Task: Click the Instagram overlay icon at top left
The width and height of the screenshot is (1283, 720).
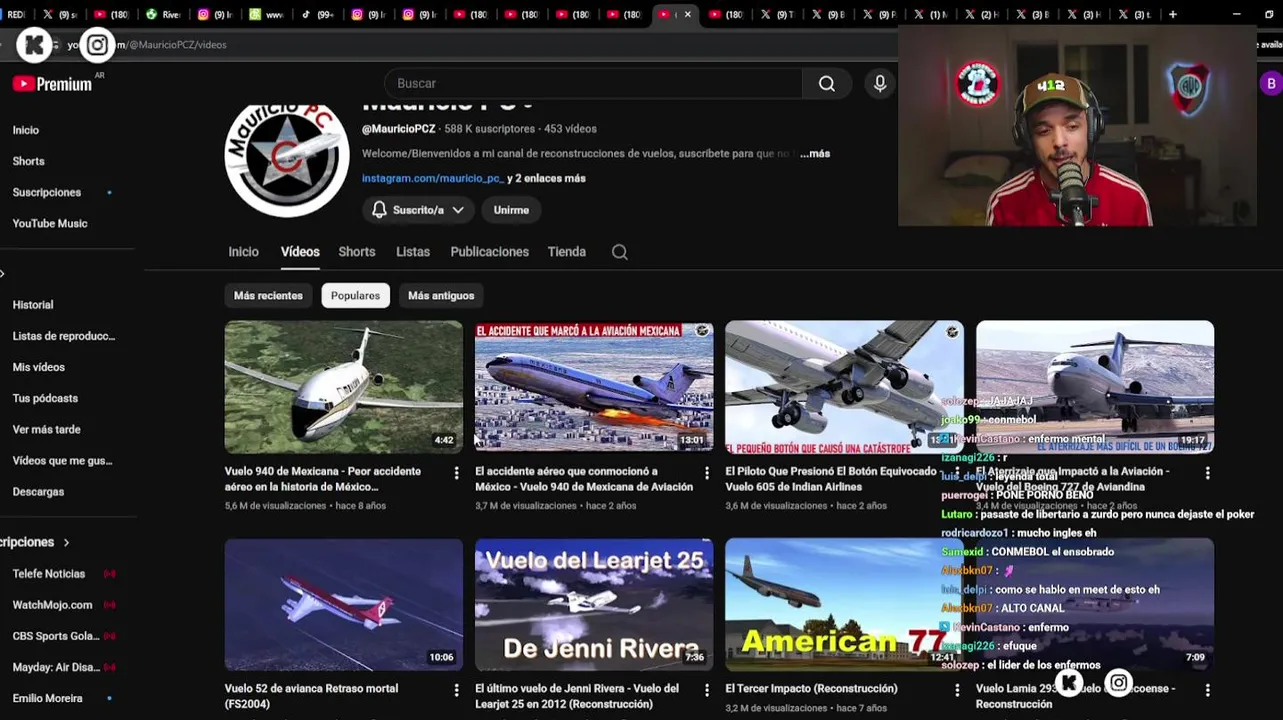Action: 97,45
